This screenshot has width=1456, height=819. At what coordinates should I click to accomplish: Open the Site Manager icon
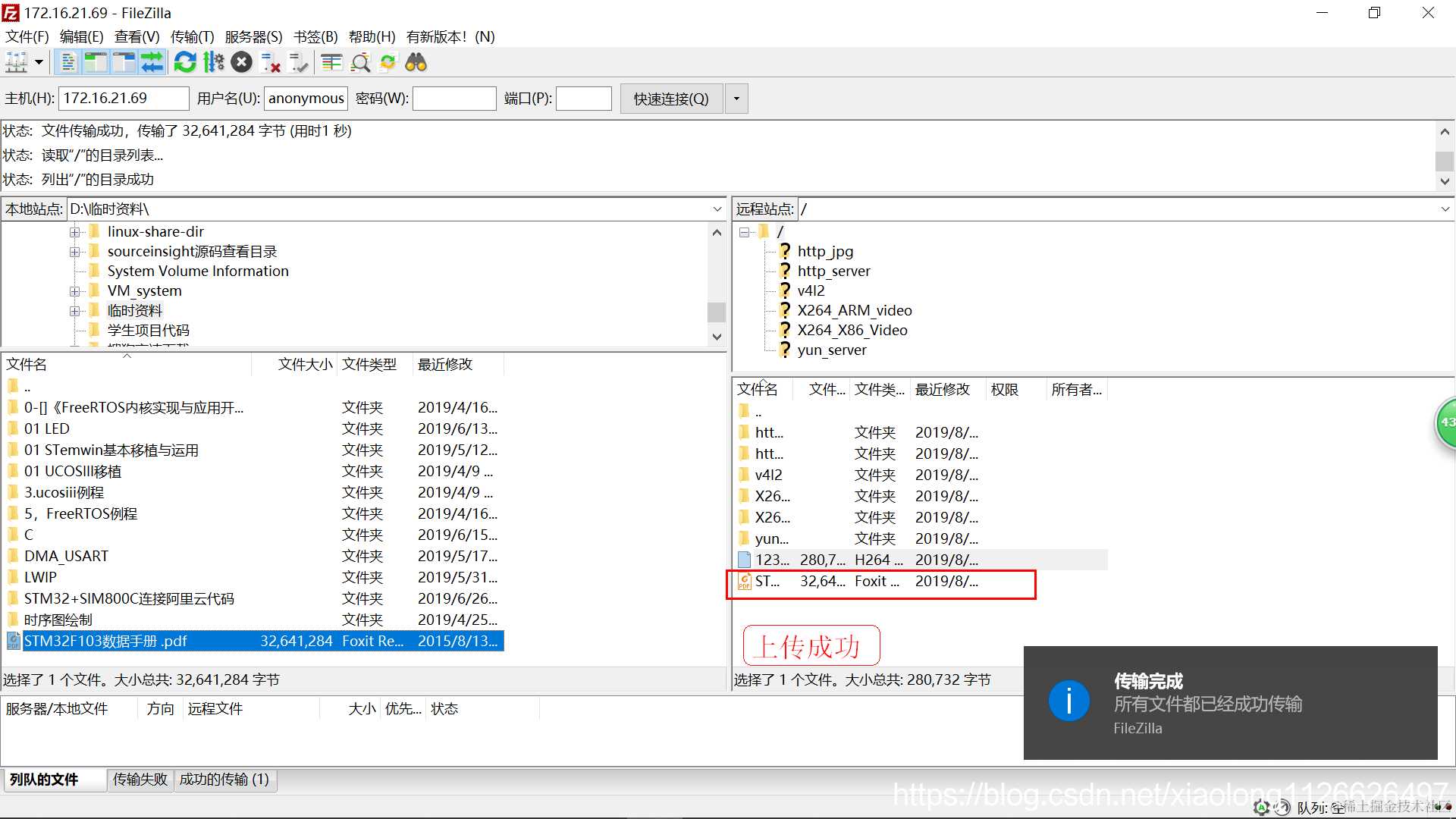[17, 62]
